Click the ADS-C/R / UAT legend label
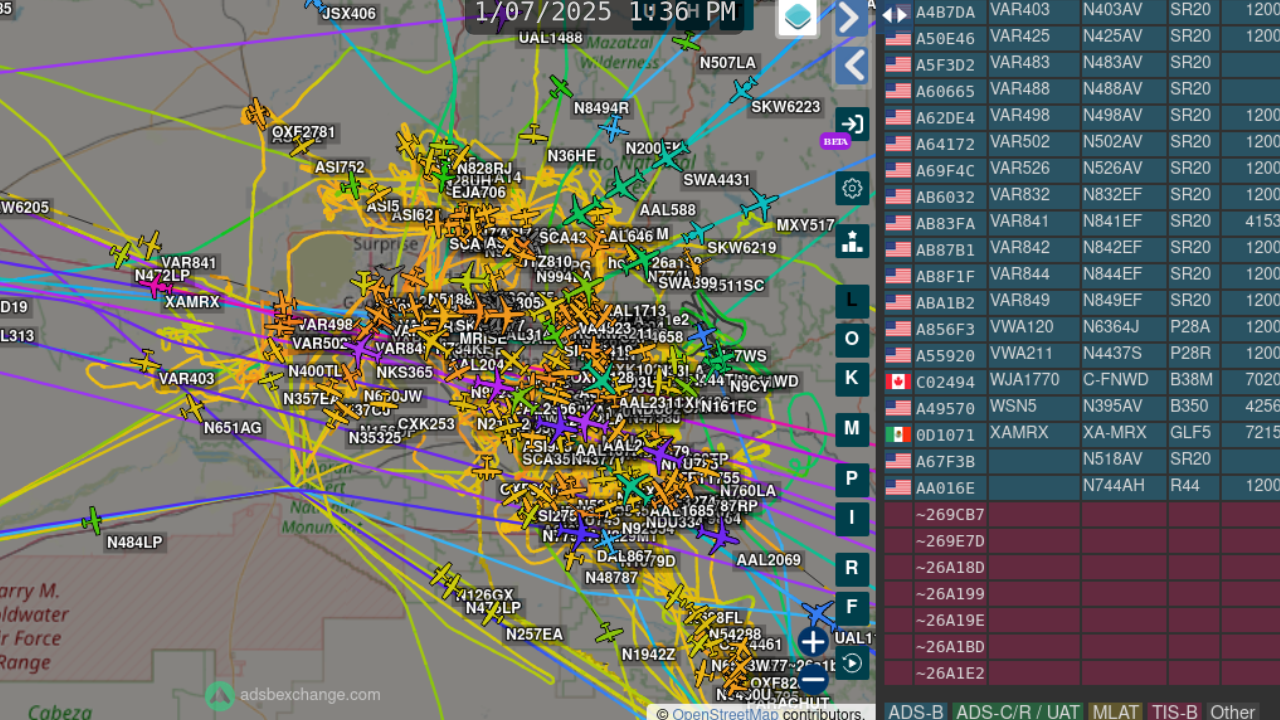1280x720 pixels. coord(1018,712)
